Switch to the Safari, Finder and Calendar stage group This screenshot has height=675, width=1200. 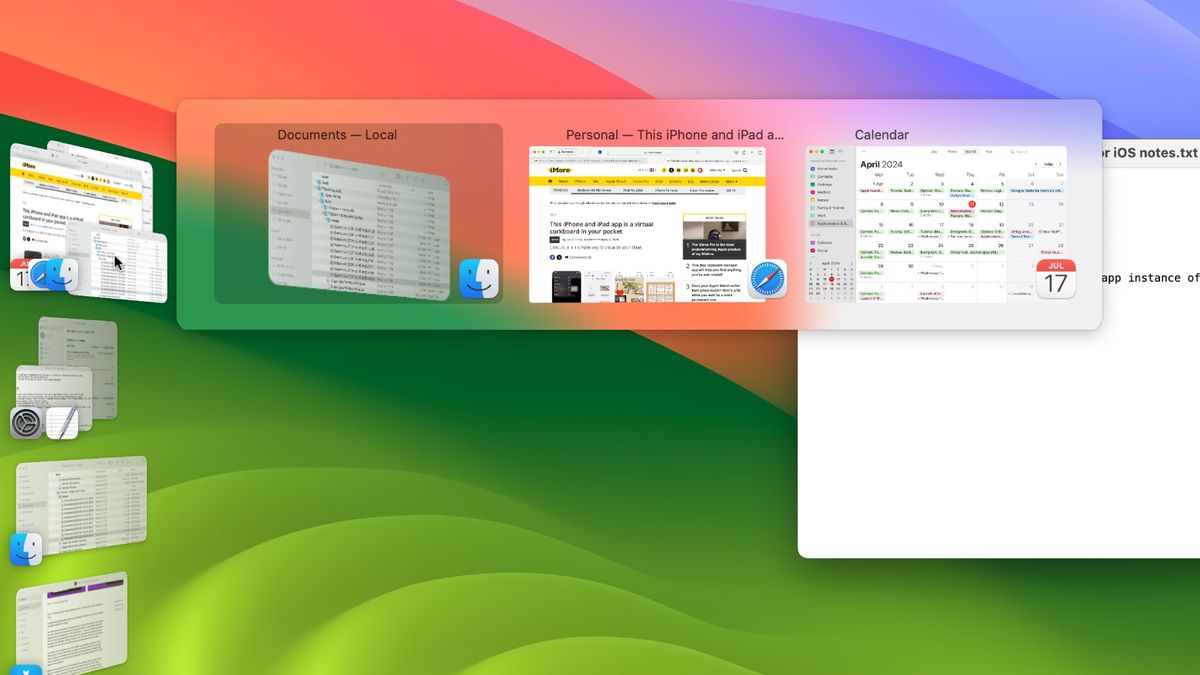pyautogui.click(x=87, y=220)
